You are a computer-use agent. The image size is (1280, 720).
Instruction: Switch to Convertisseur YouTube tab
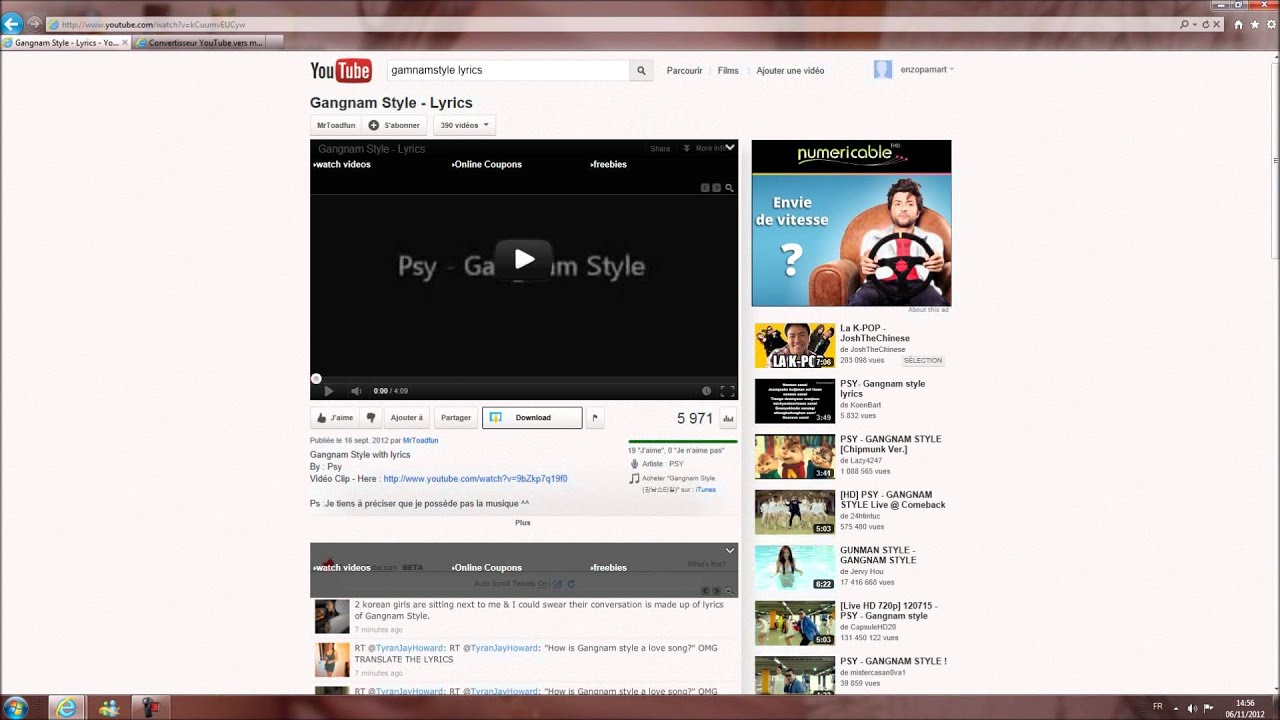click(207, 43)
